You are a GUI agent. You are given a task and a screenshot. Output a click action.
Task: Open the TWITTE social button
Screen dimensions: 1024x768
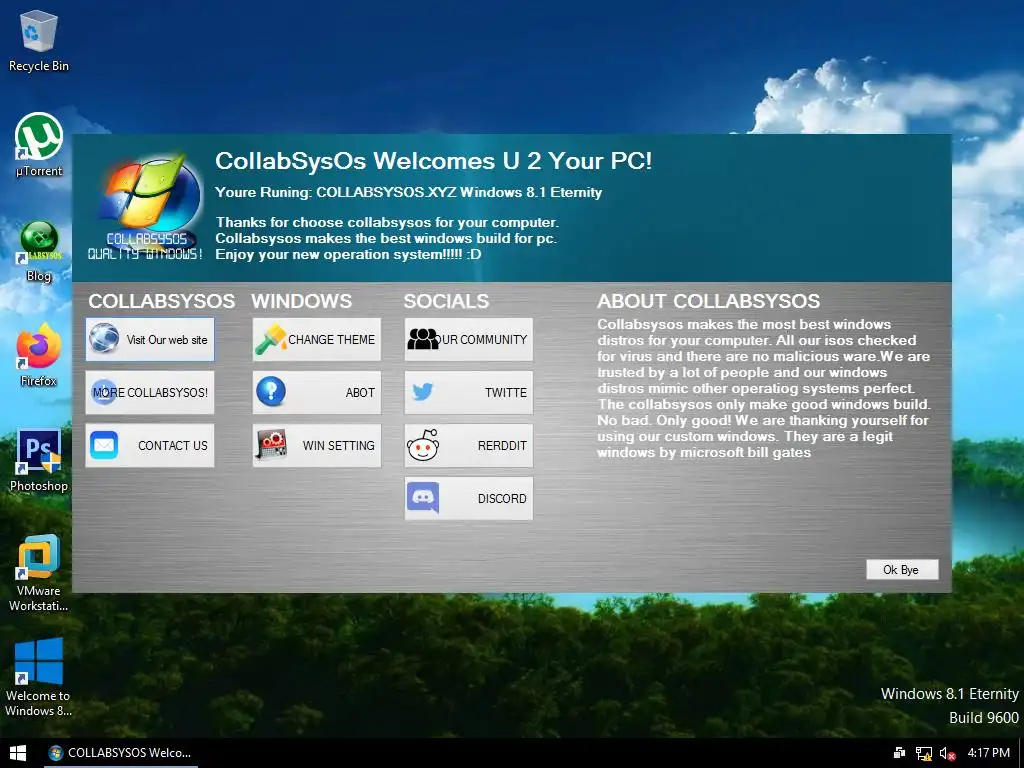coord(469,392)
